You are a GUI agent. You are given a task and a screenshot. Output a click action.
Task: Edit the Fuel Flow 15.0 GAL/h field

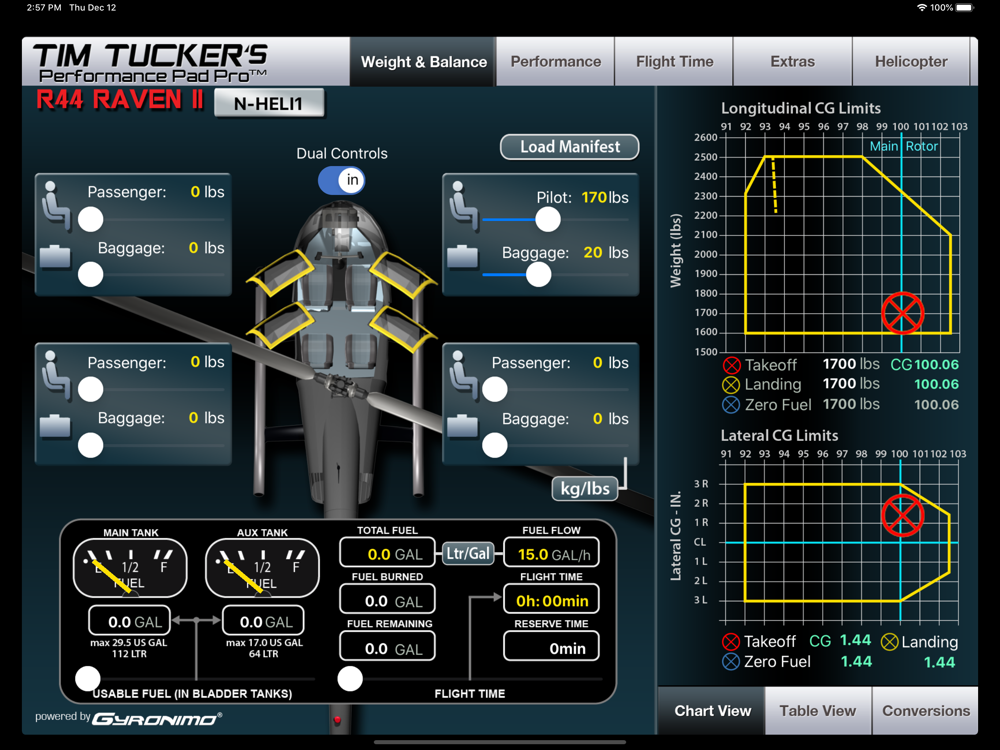(x=552, y=553)
